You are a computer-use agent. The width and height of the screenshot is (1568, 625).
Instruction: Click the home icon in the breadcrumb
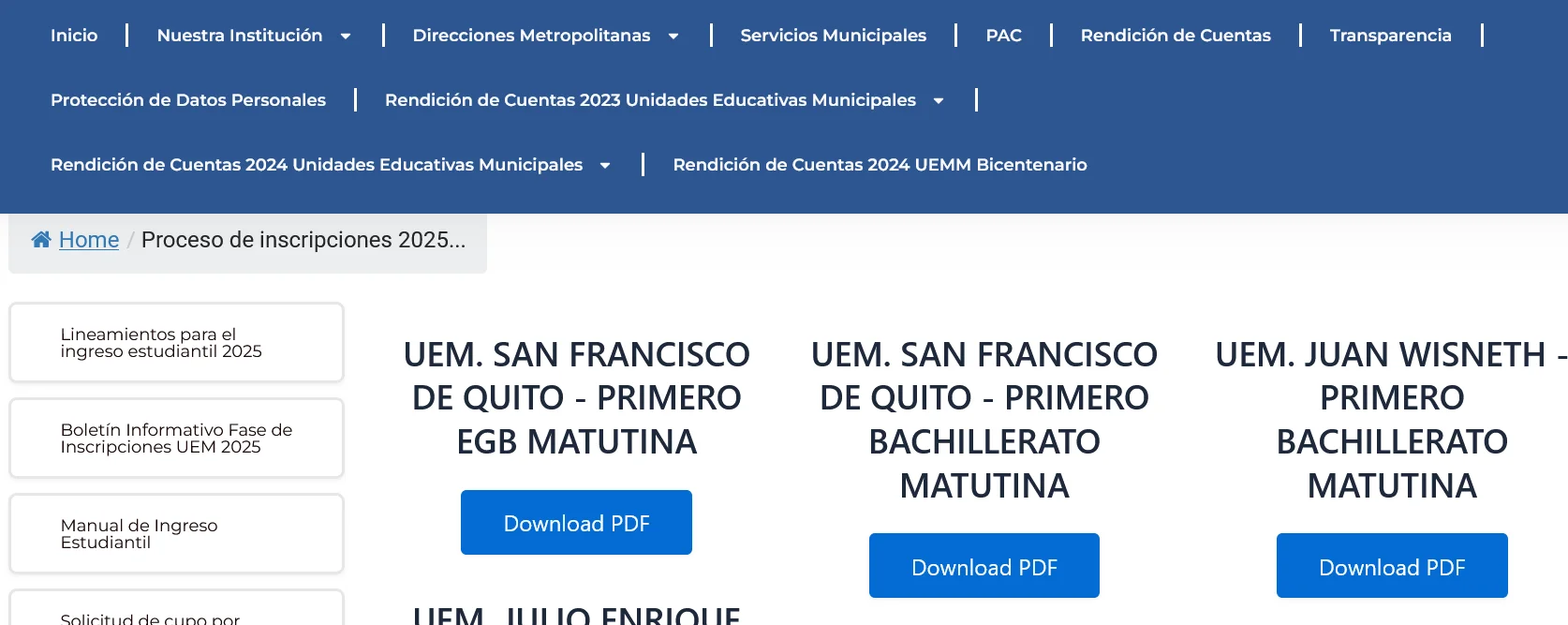point(41,240)
